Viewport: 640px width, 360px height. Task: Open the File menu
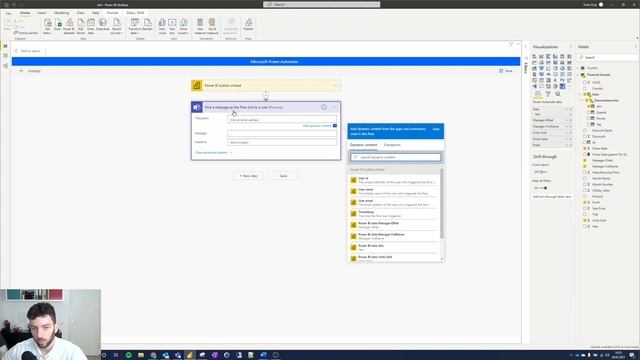[8, 13]
